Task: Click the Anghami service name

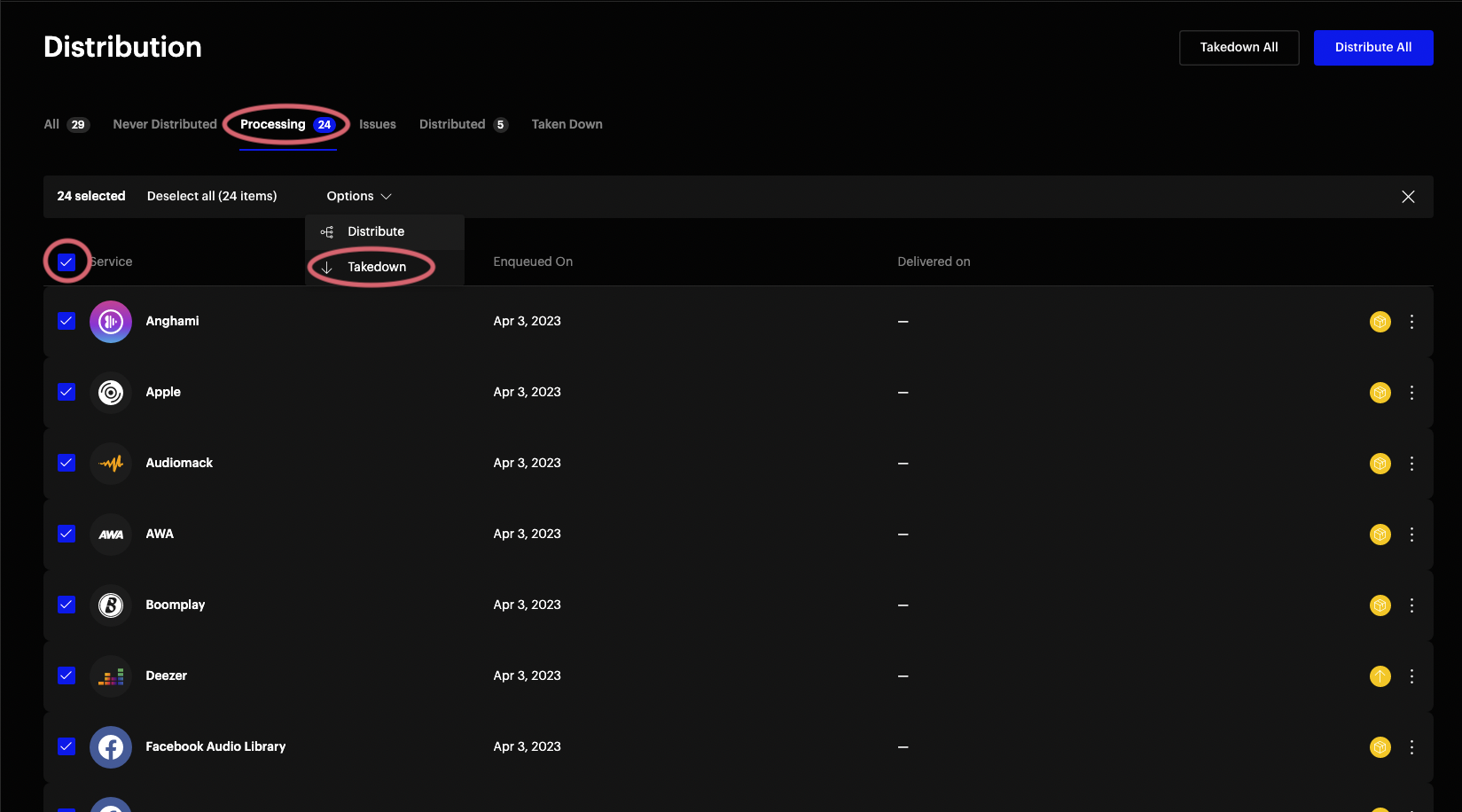Action: point(172,321)
